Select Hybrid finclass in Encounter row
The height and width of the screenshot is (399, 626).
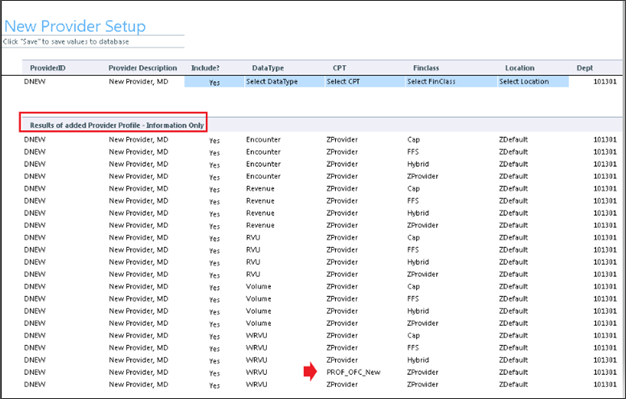[x=418, y=164]
